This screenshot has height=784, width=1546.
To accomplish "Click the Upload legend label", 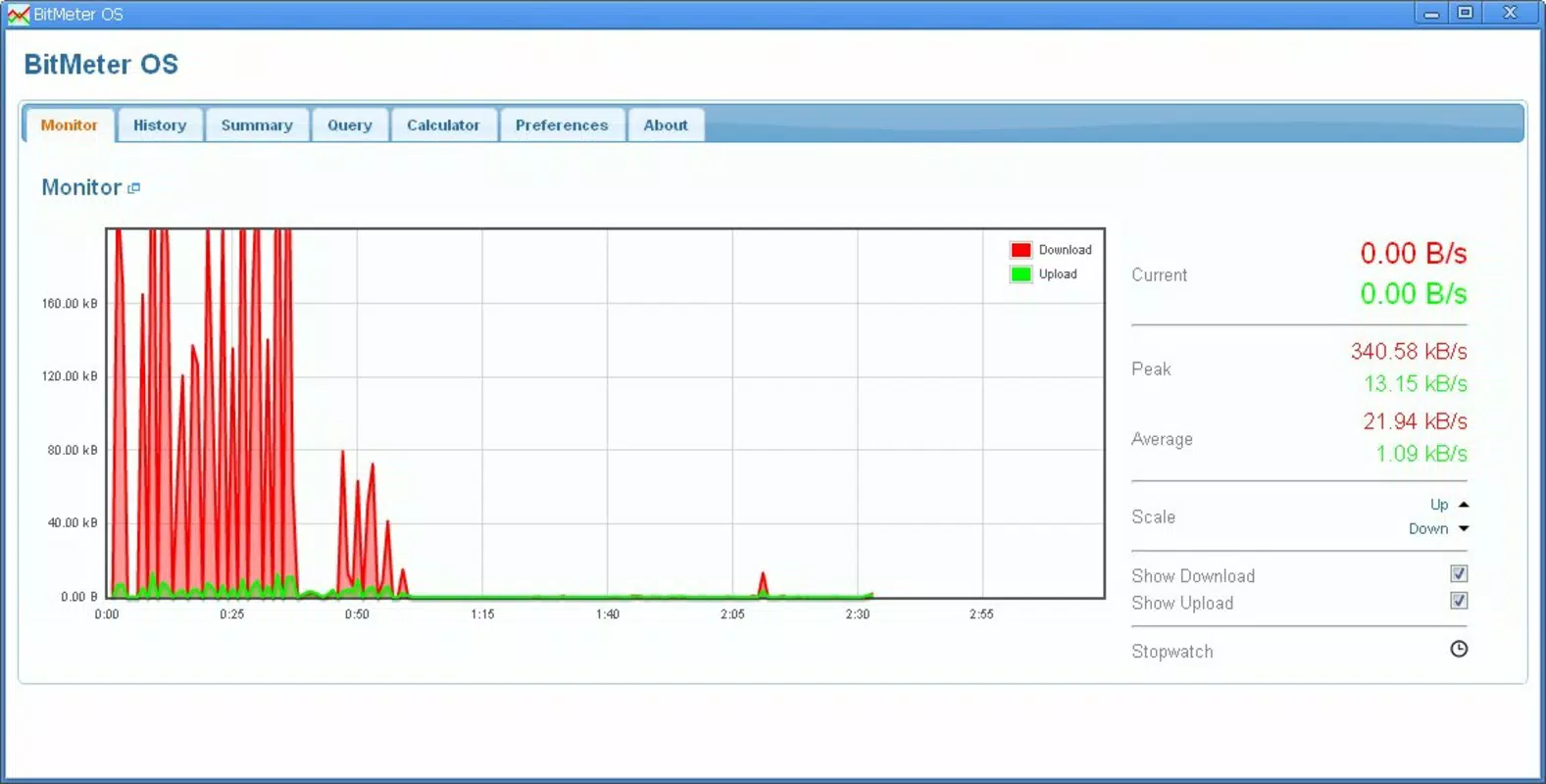I will click(x=1058, y=274).
